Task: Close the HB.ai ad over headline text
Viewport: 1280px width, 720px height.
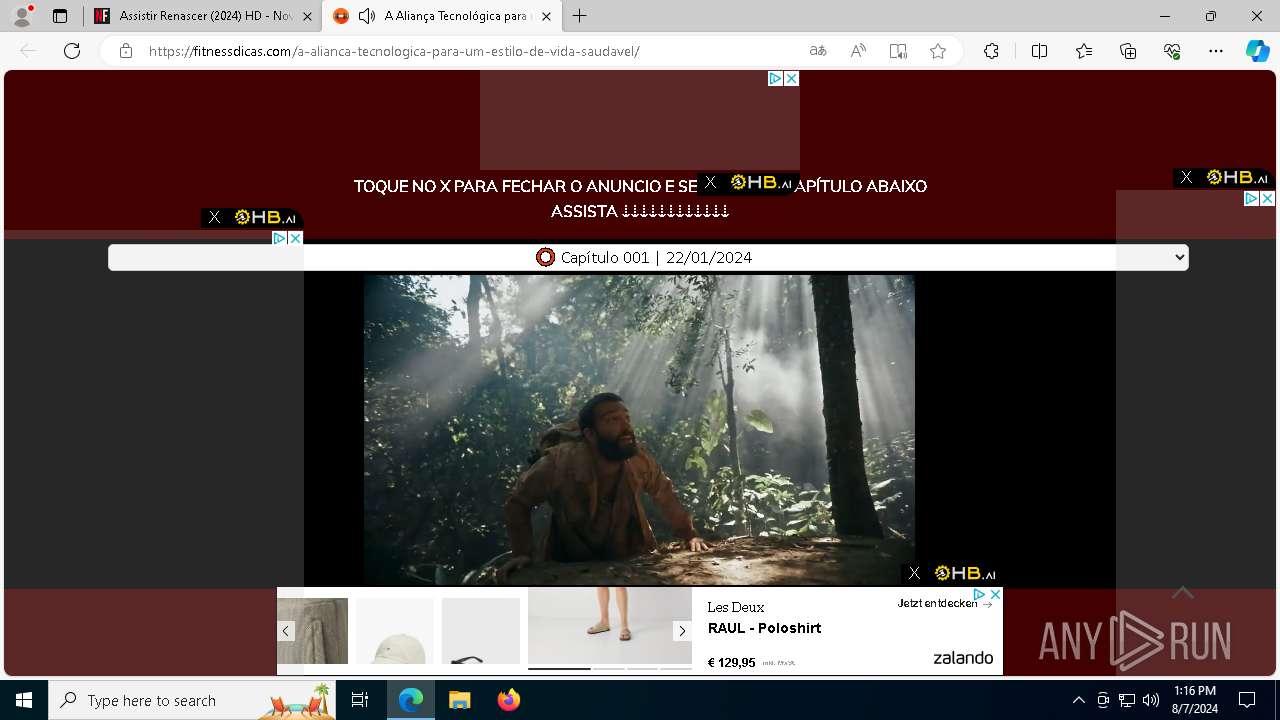Action: pos(710,182)
